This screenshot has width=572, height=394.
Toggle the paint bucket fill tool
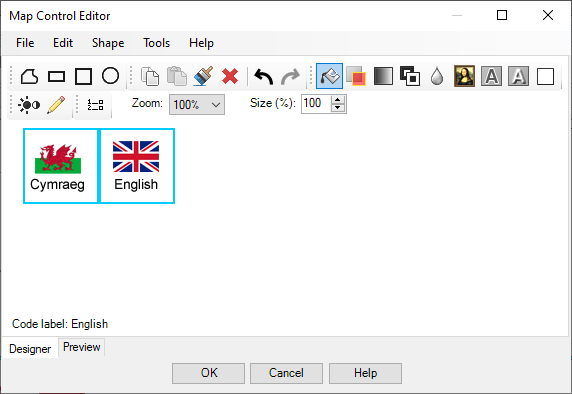pyautogui.click(x=329, y=76)
